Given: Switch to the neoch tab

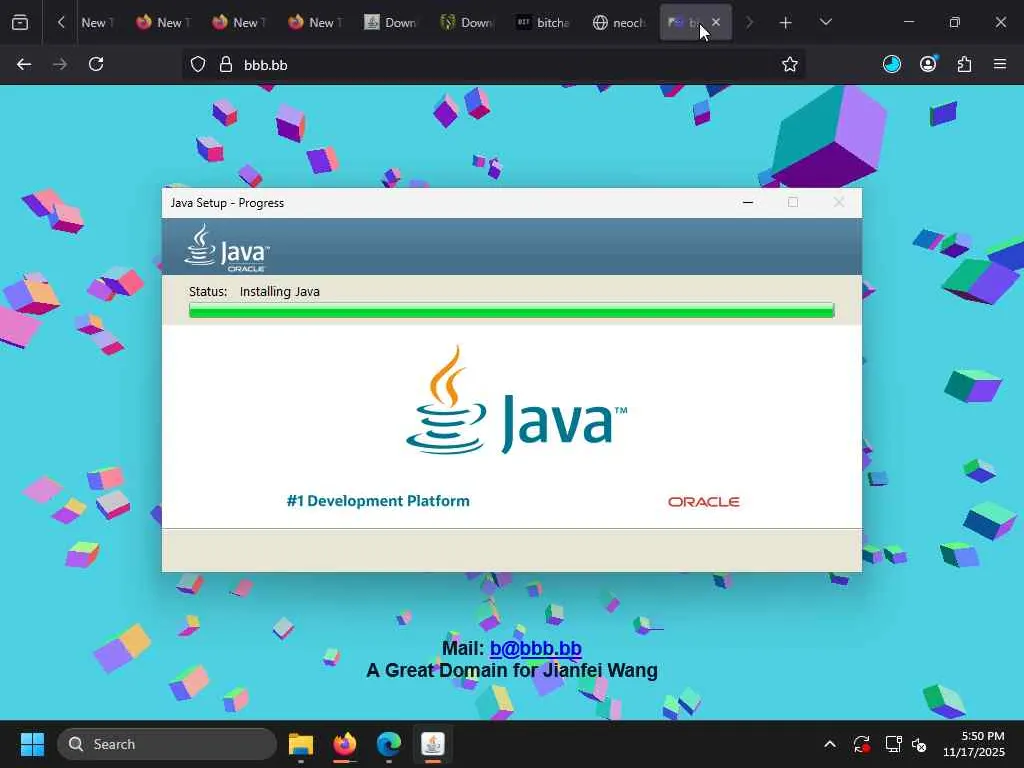Looking at the screenshot, I should 620,22.
